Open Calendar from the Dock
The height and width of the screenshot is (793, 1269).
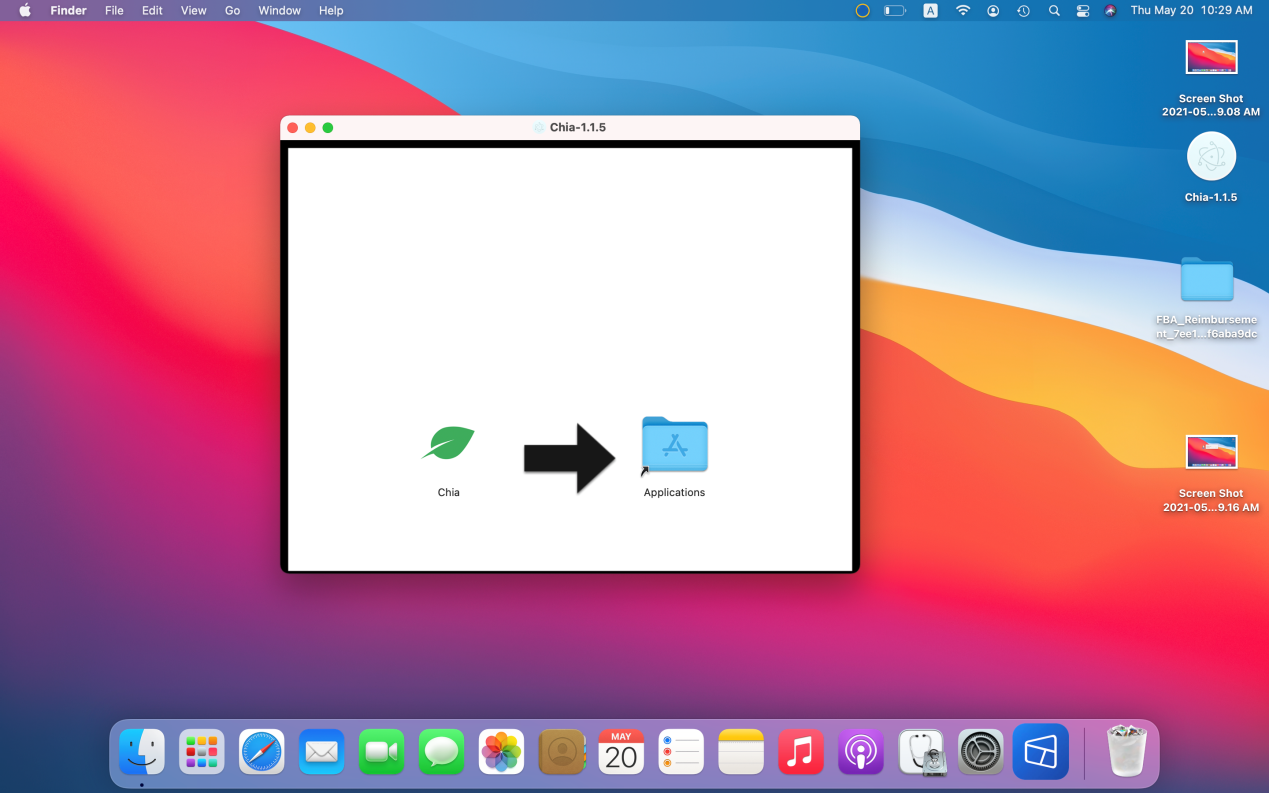621,752
